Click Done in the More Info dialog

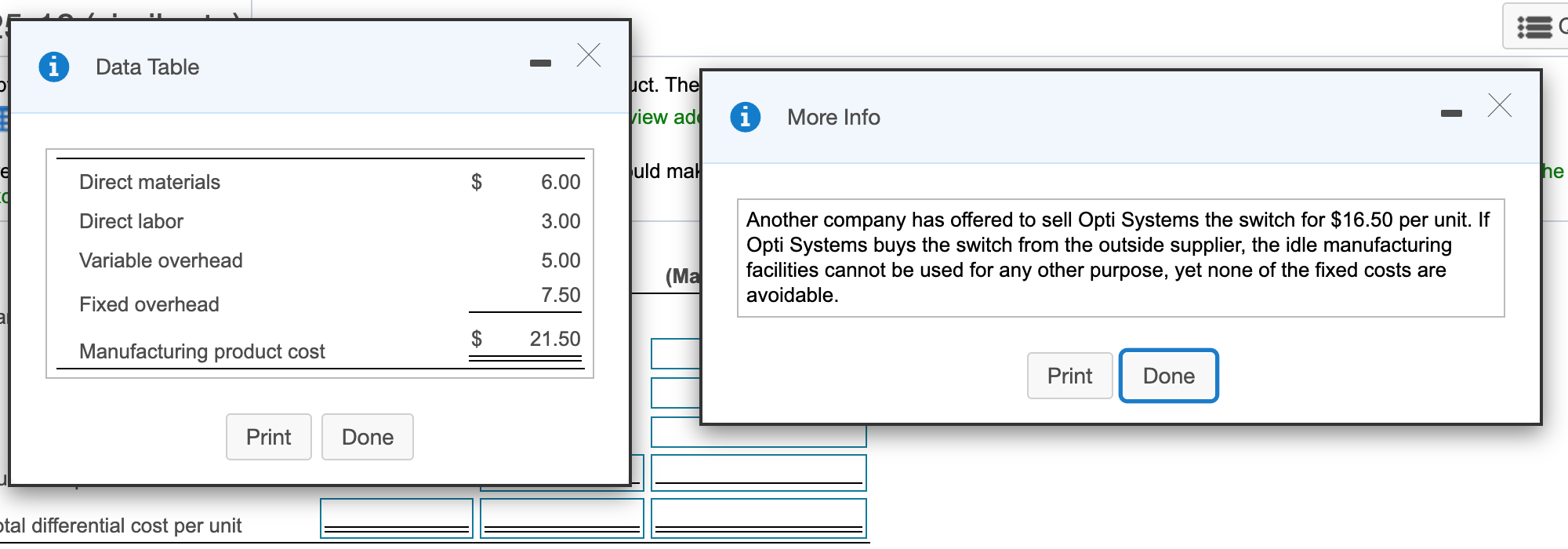[x=1169, y=376]
